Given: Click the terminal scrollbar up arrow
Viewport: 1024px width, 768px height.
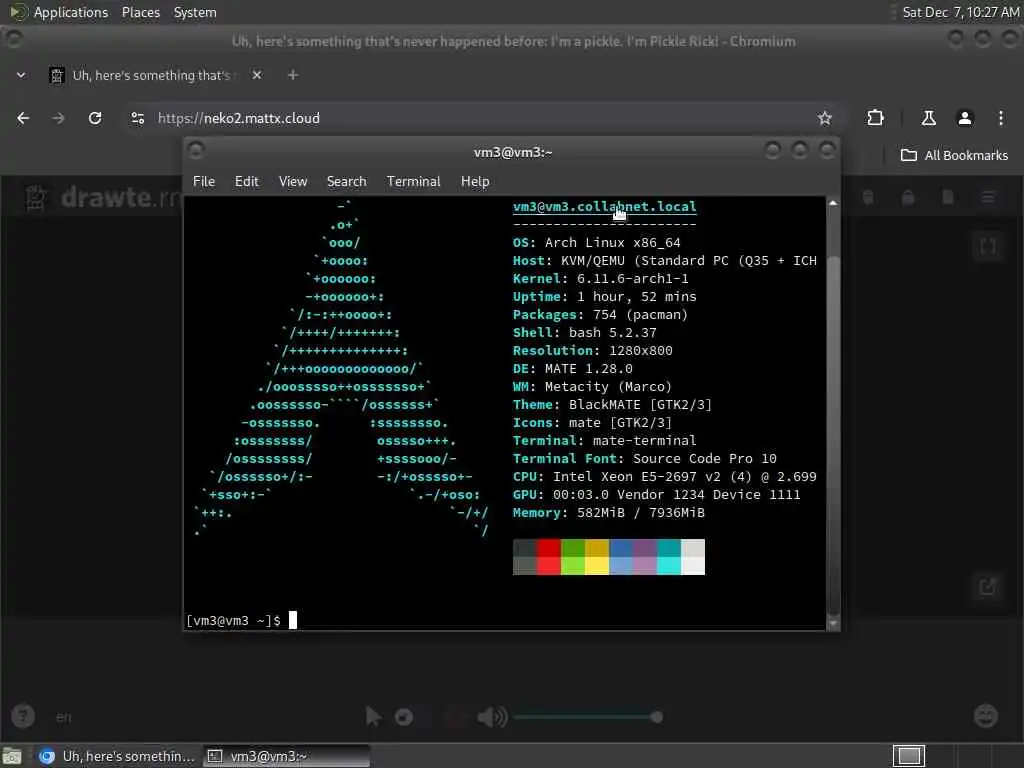Looking at the screenshot, I should [833, 203].
